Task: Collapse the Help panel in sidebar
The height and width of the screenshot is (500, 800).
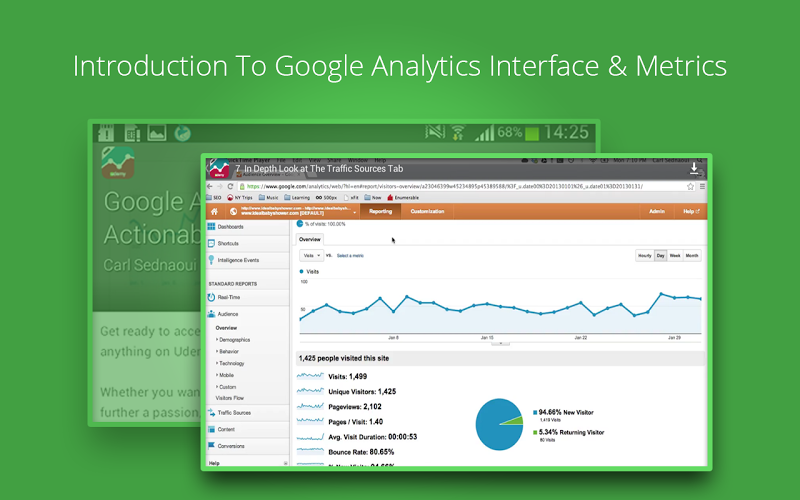Action: point(285,463)
